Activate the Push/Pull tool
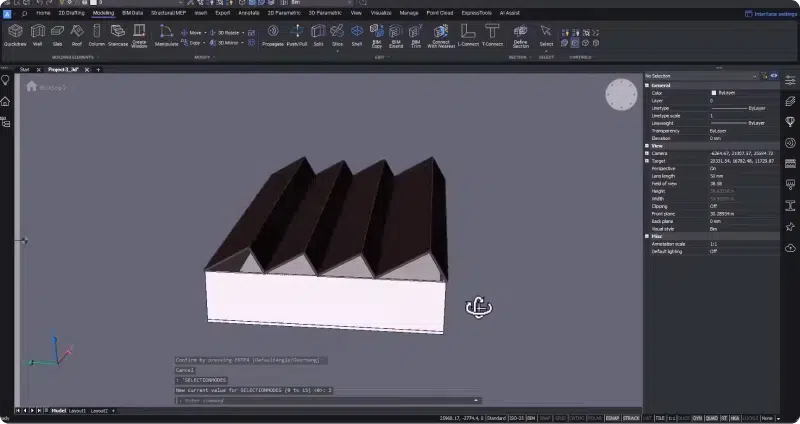Viewport: 800px width, 424px height. coord(296,35)
